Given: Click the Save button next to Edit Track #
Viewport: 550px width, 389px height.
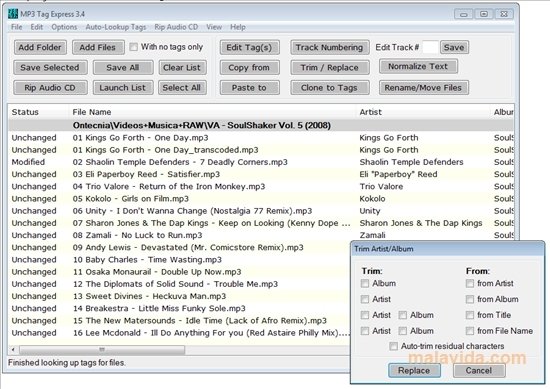Looking at the screenshot, I should 454,47.
